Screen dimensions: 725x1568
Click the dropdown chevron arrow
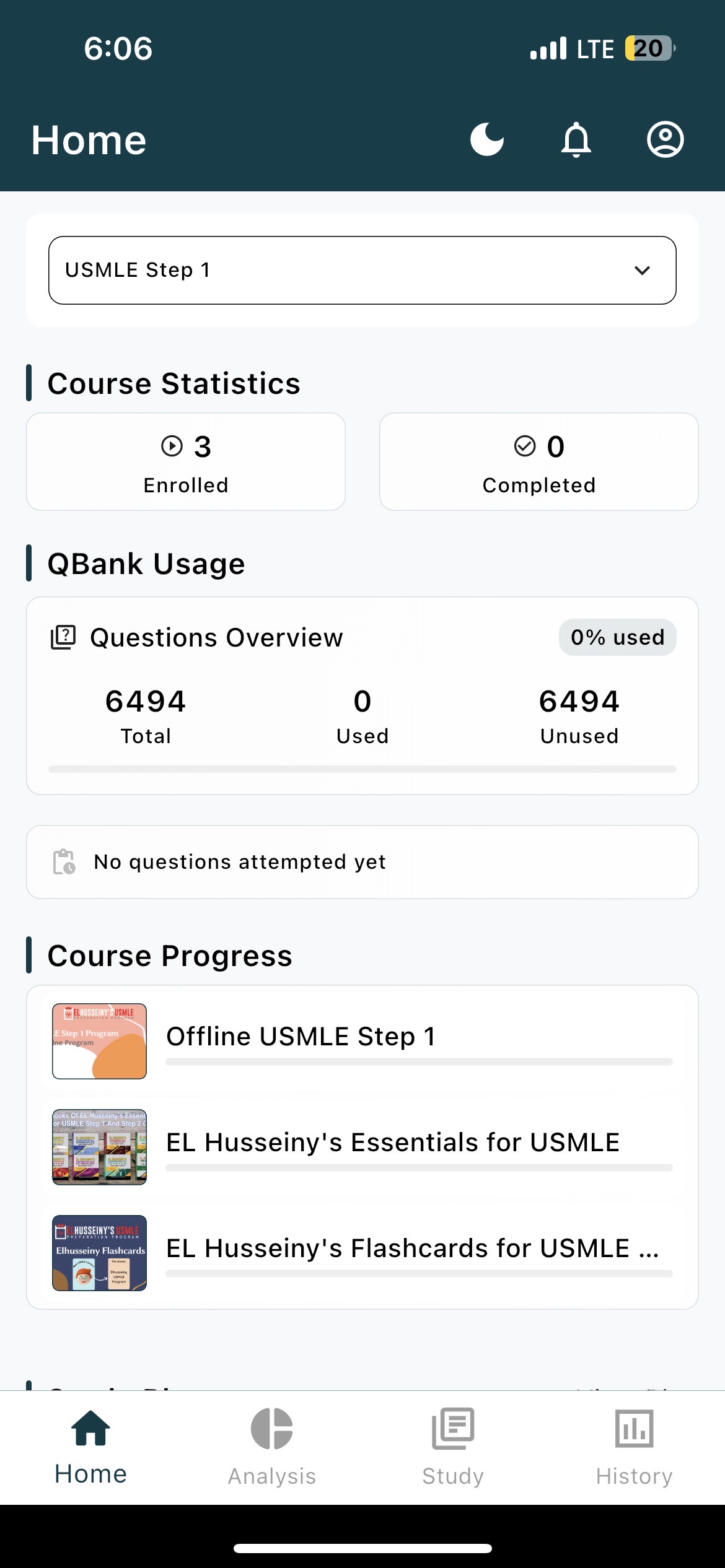coord(643,270)
